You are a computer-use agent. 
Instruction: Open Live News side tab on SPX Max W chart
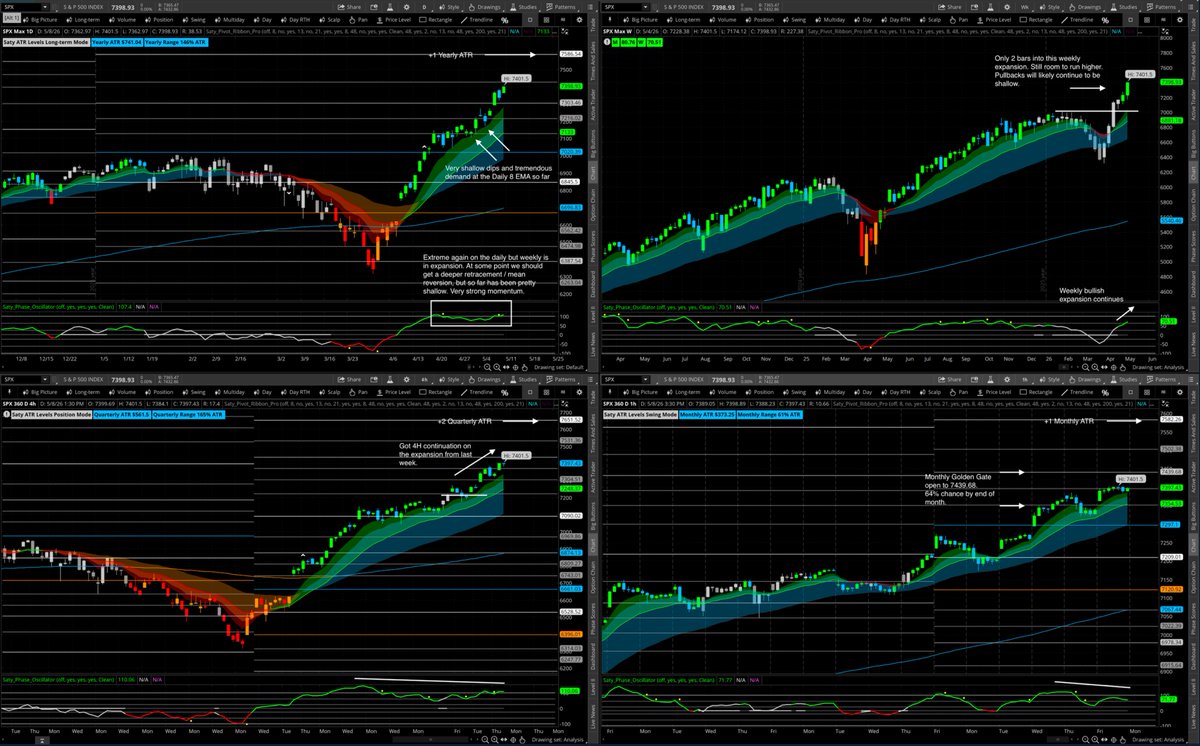1191,342
